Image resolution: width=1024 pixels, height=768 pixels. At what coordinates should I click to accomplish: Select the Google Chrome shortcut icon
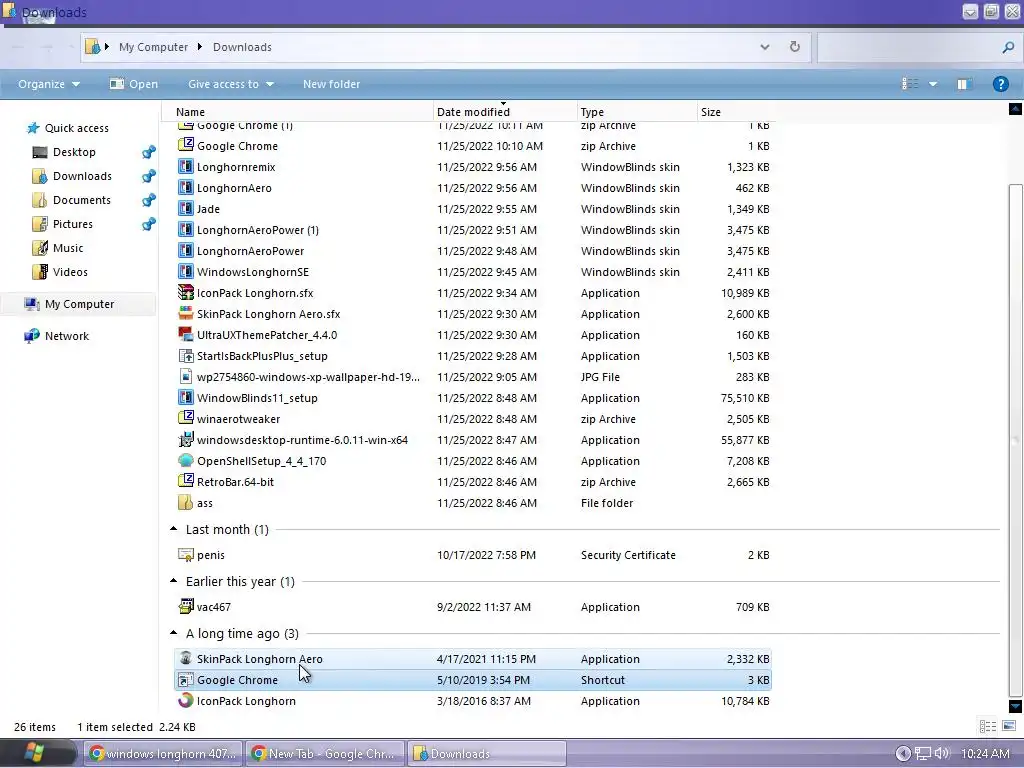coord(185,679)
